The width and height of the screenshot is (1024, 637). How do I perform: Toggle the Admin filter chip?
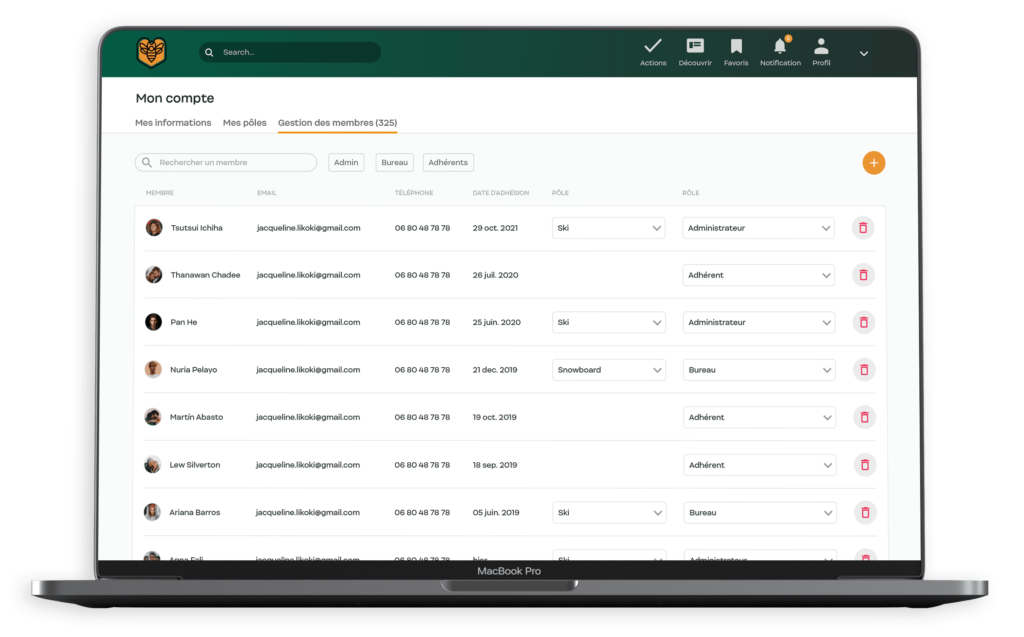(x=346, y=163)
